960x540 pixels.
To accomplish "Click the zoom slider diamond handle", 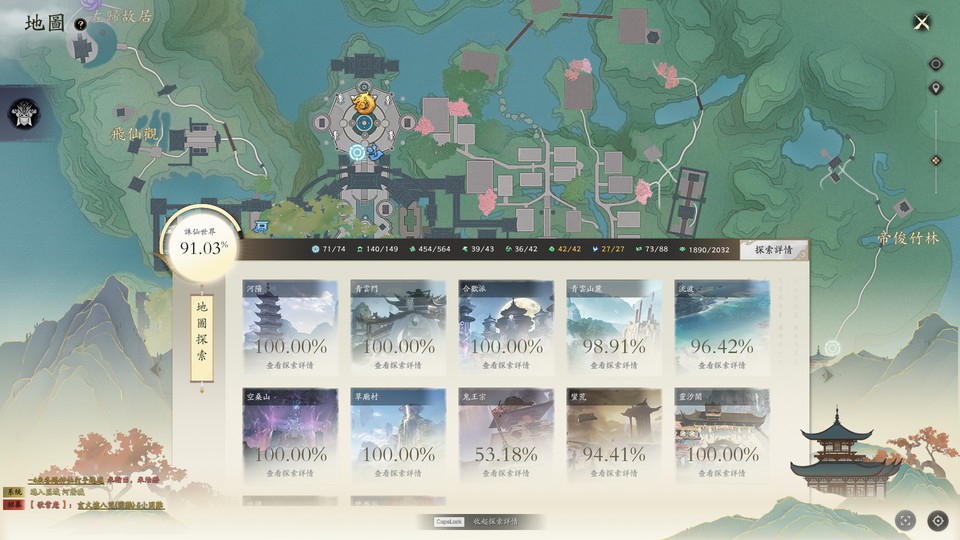I will pyautogui.click(x=936, y=160).
